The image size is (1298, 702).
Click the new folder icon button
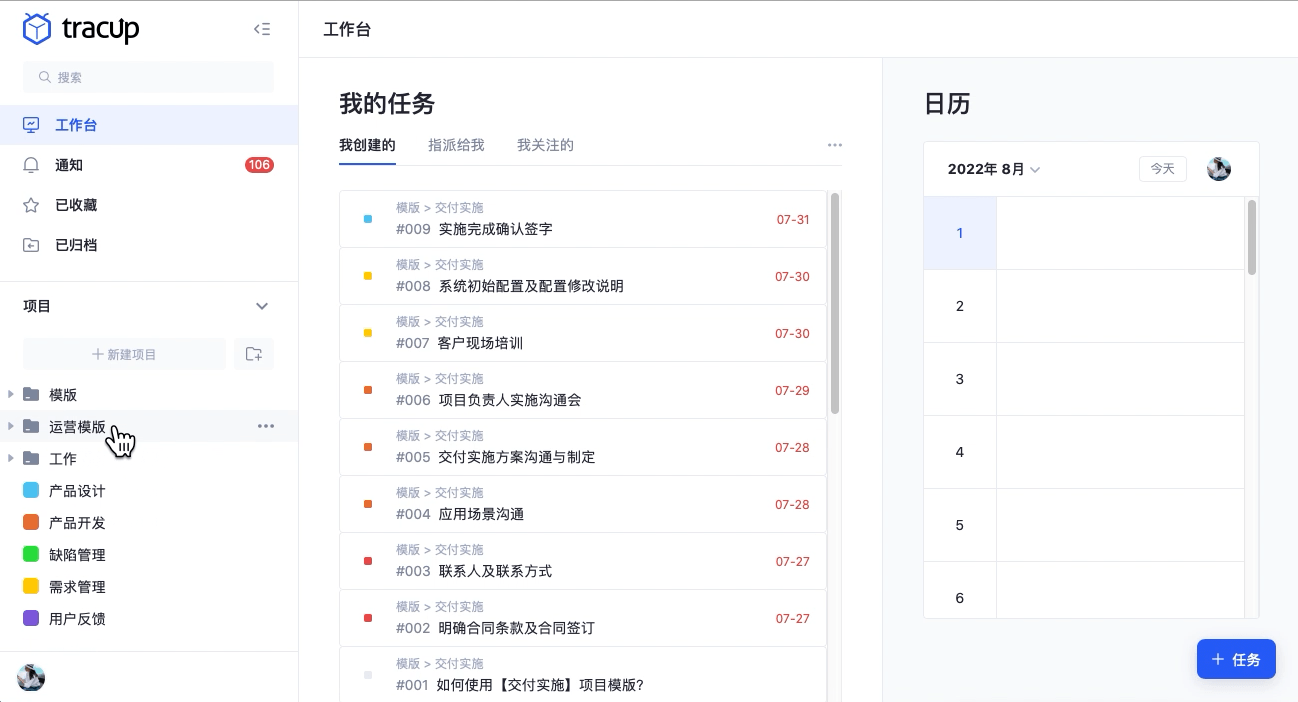click(x=254, y=354)
